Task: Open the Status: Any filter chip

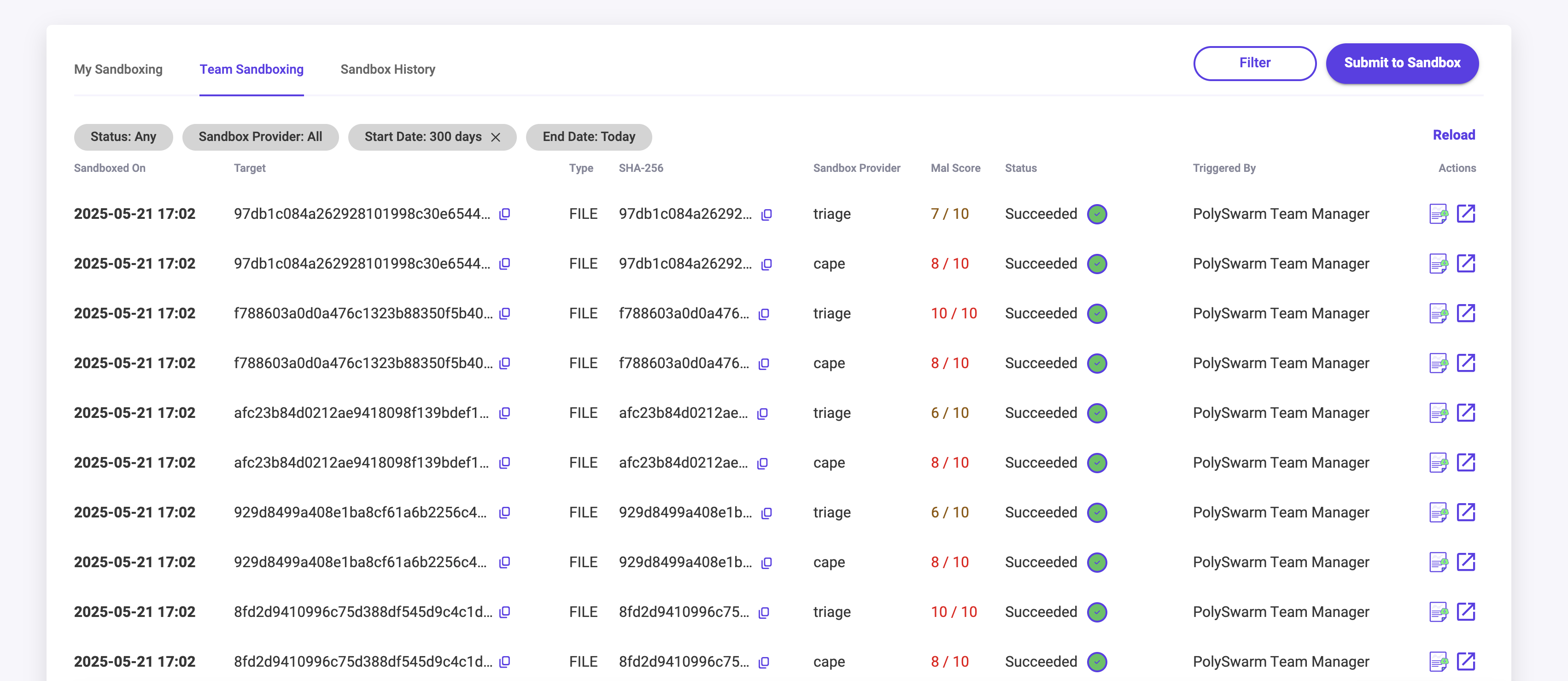Action: (123, 137)
